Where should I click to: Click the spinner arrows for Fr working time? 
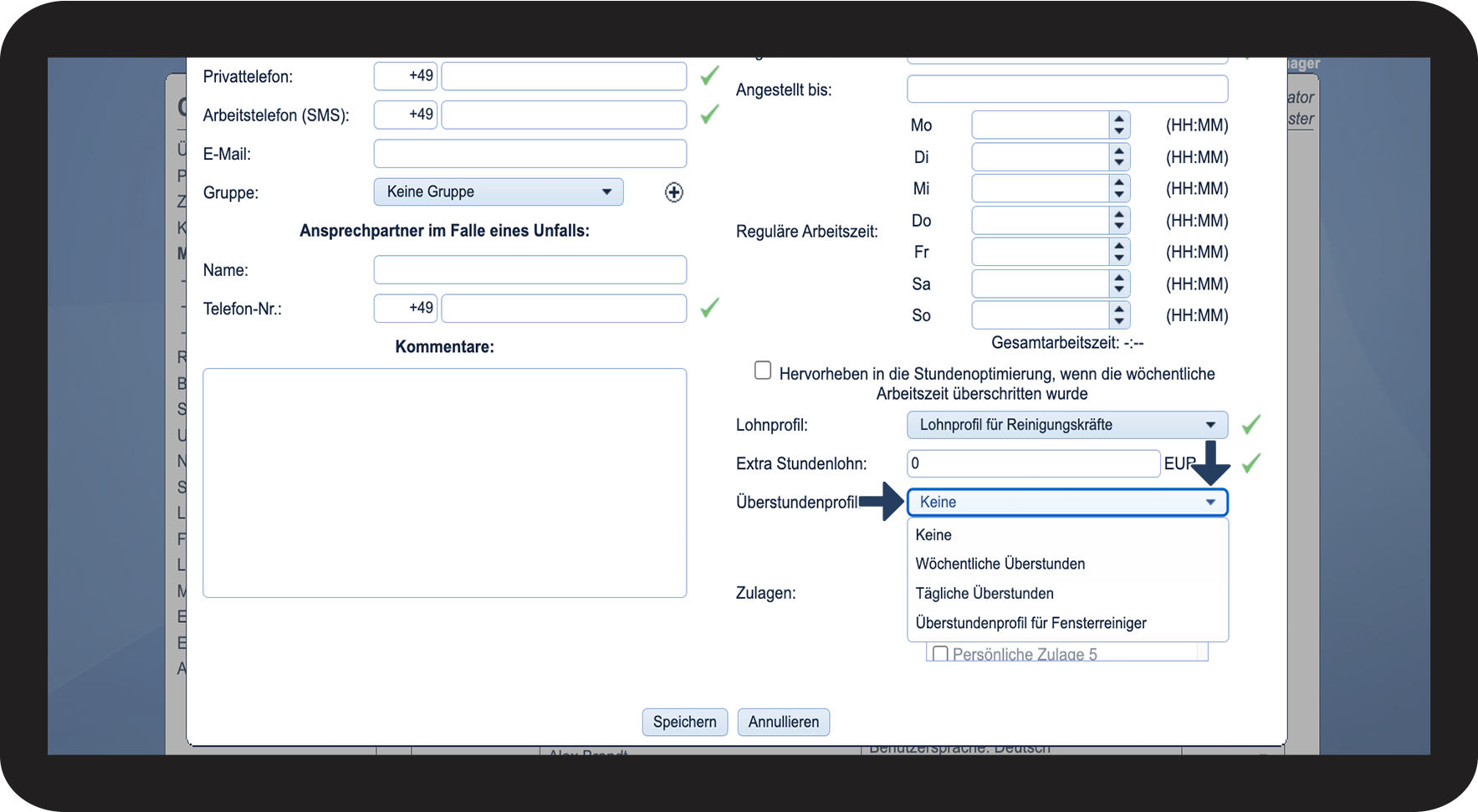[x=1119, y=252]
